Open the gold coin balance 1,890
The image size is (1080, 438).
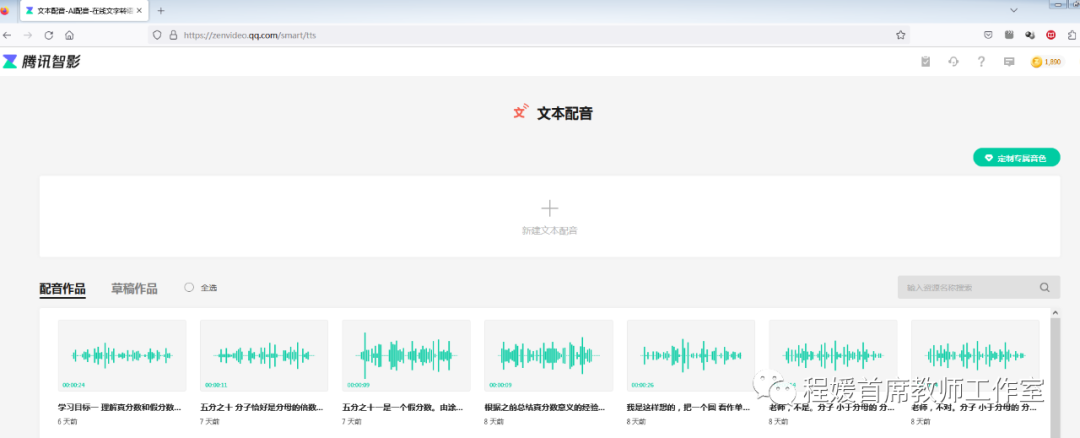[x=1048, y=62]
